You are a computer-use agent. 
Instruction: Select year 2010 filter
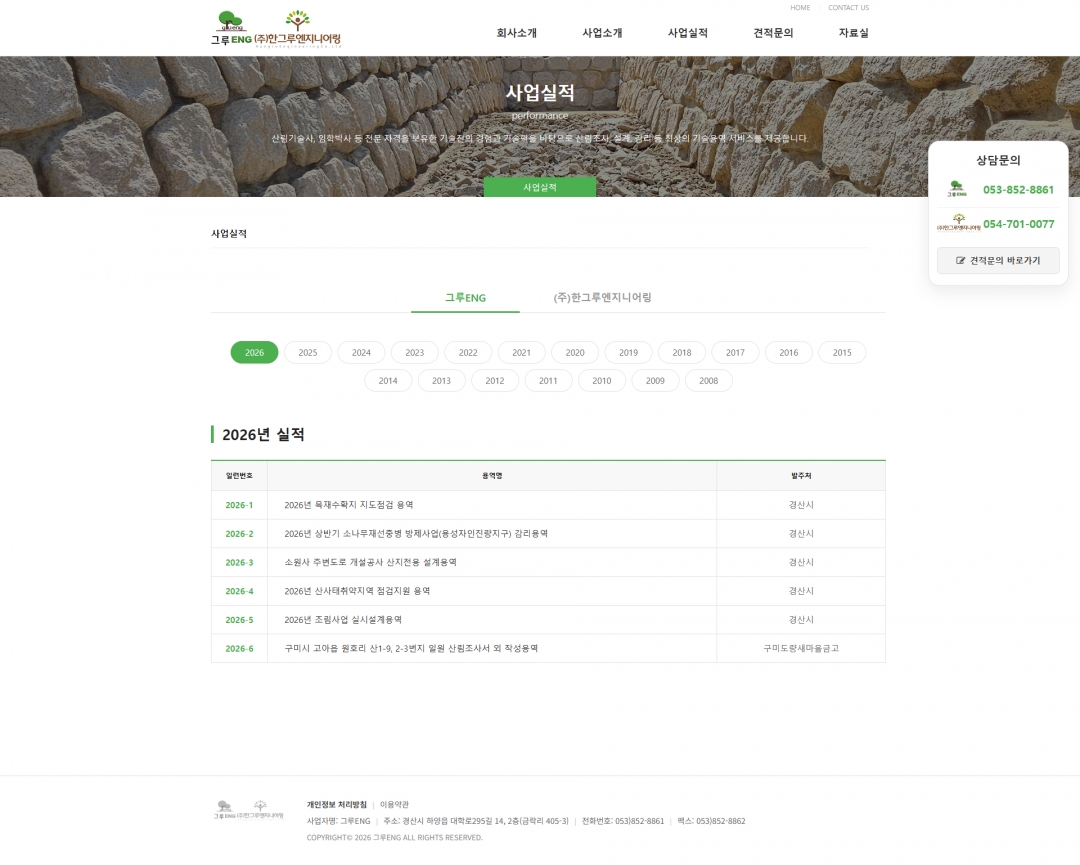(x=601, y=381)
